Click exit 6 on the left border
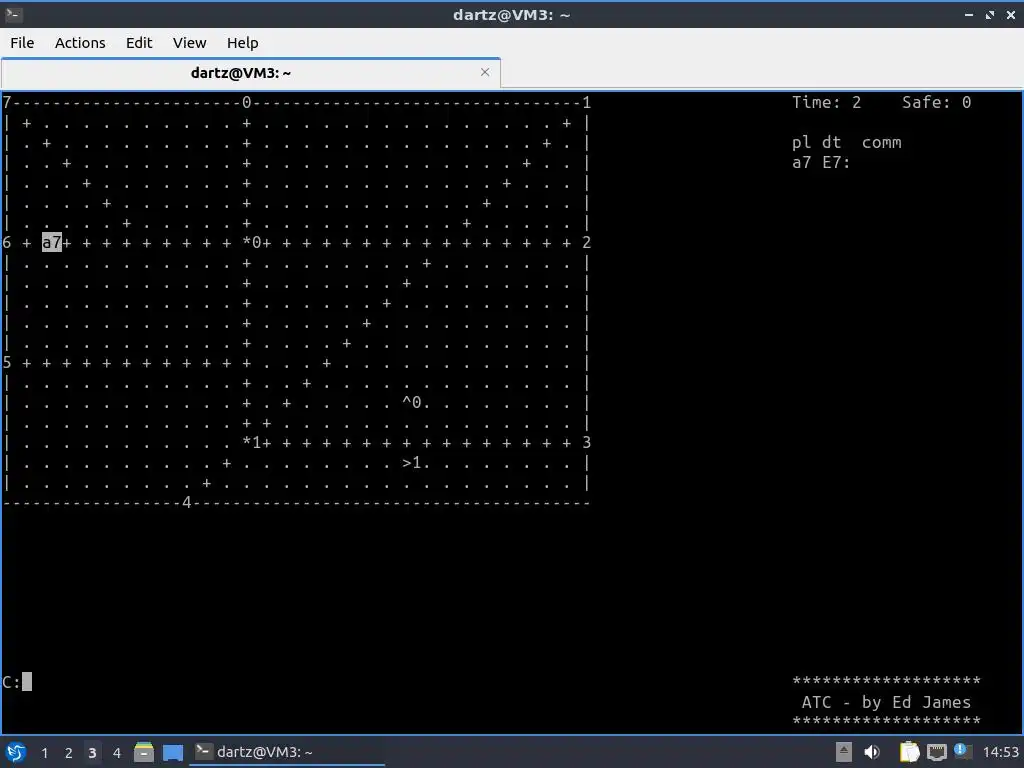 (7, 242)
